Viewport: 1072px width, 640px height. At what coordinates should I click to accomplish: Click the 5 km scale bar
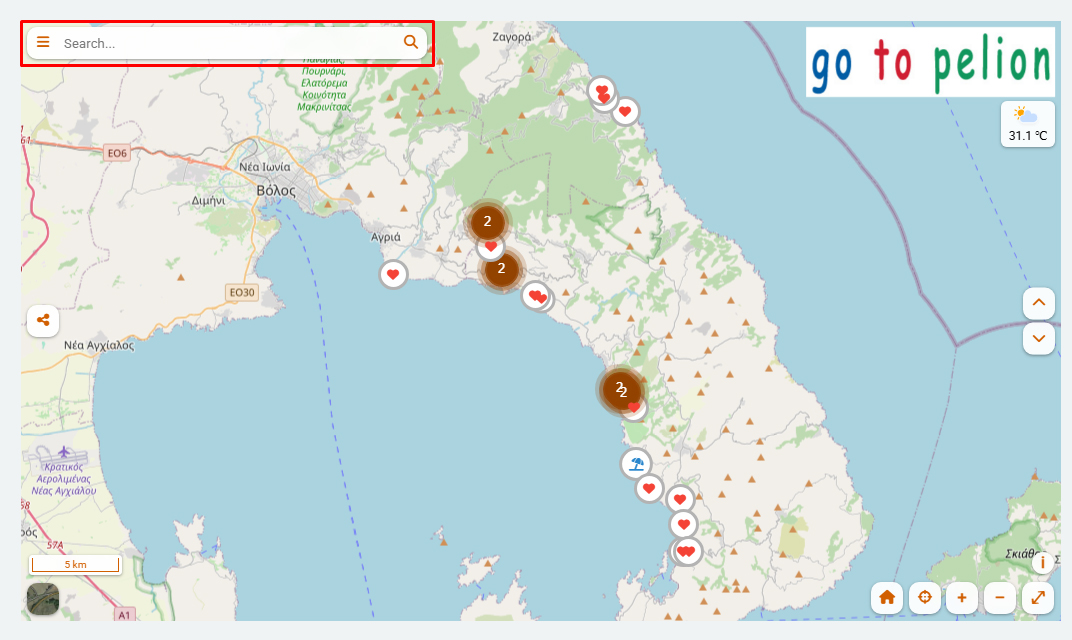pyautogui.click(x=75, y=565)
